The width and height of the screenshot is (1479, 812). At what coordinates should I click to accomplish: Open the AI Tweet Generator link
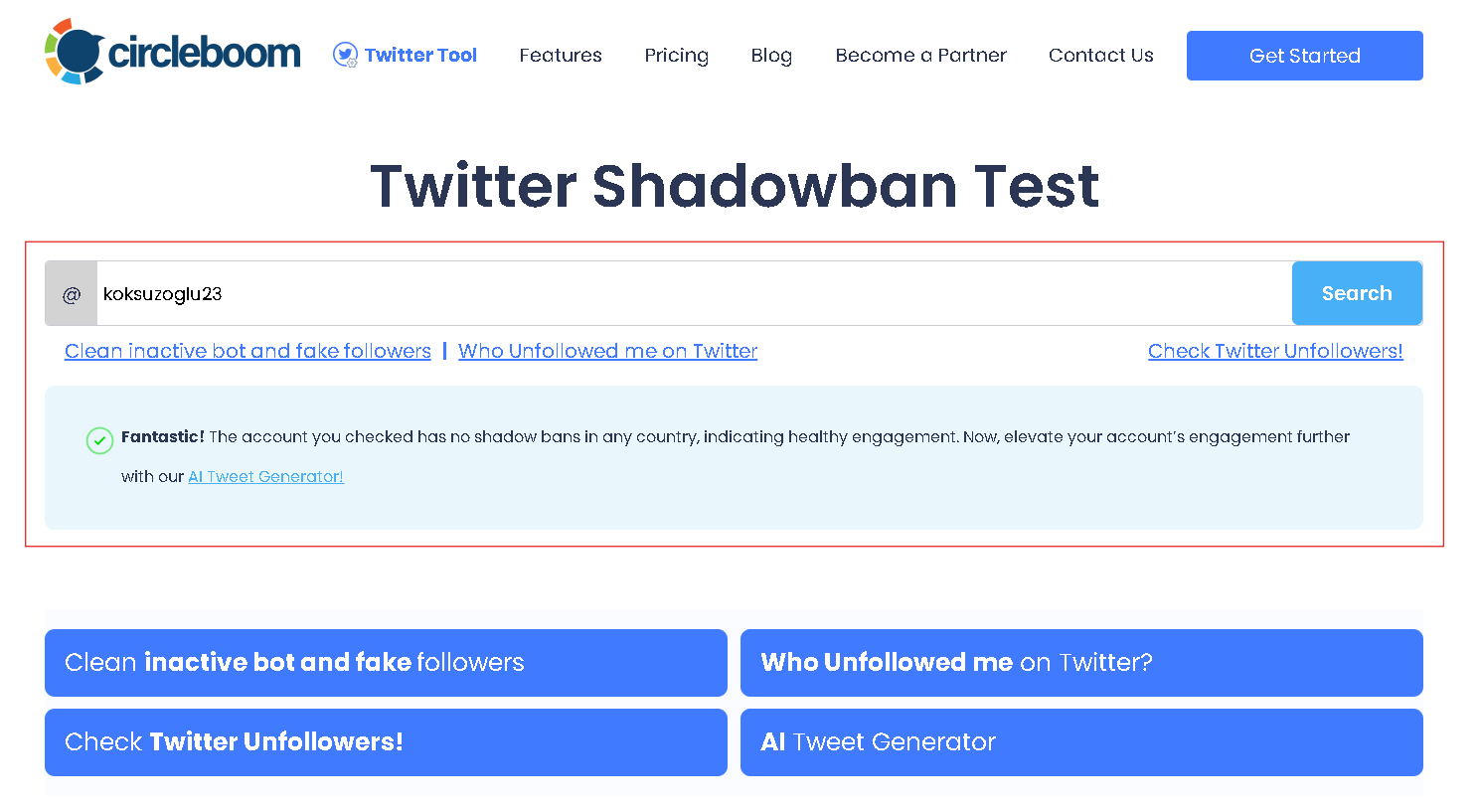265,476
